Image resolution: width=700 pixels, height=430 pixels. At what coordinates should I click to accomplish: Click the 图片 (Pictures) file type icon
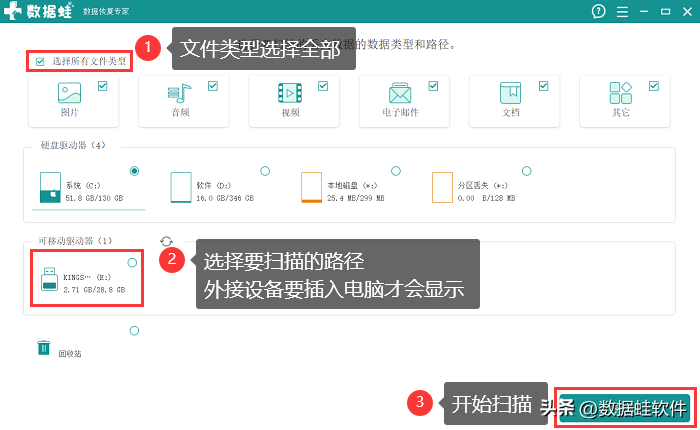pos(69,94)
